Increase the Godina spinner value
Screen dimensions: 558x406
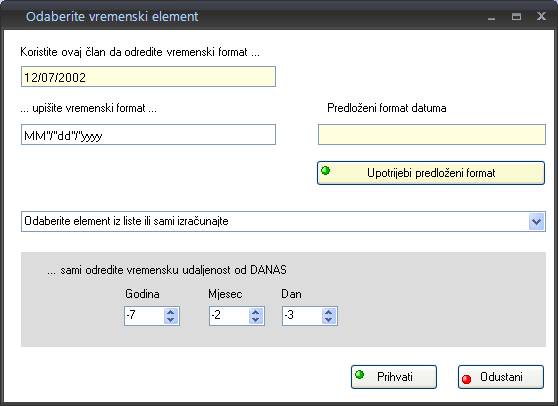click(x=170, y=312)
